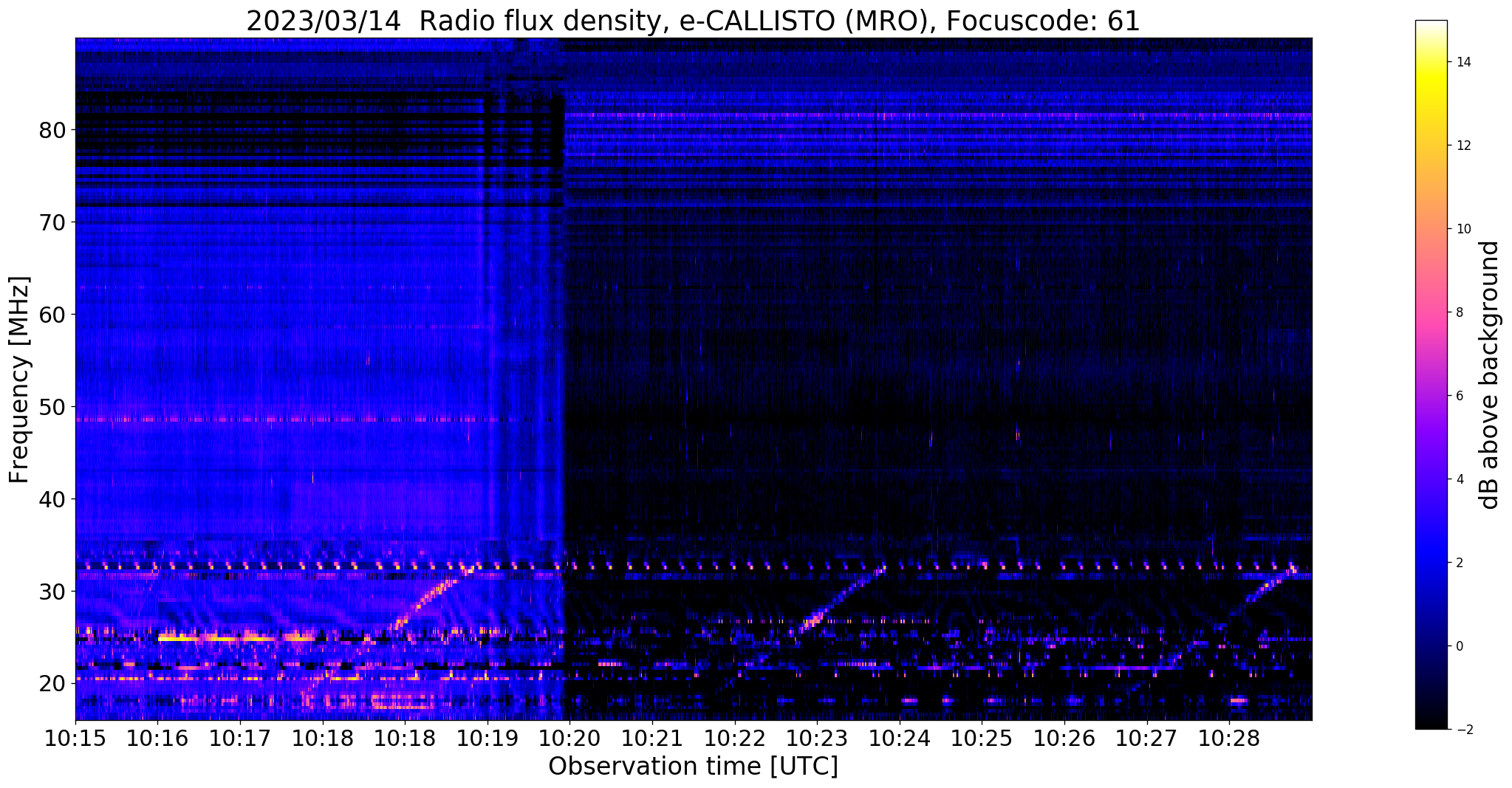Click frequency axis tick label 60
The width and height of the screenshot is (1512, 788).
click(52, 315)
